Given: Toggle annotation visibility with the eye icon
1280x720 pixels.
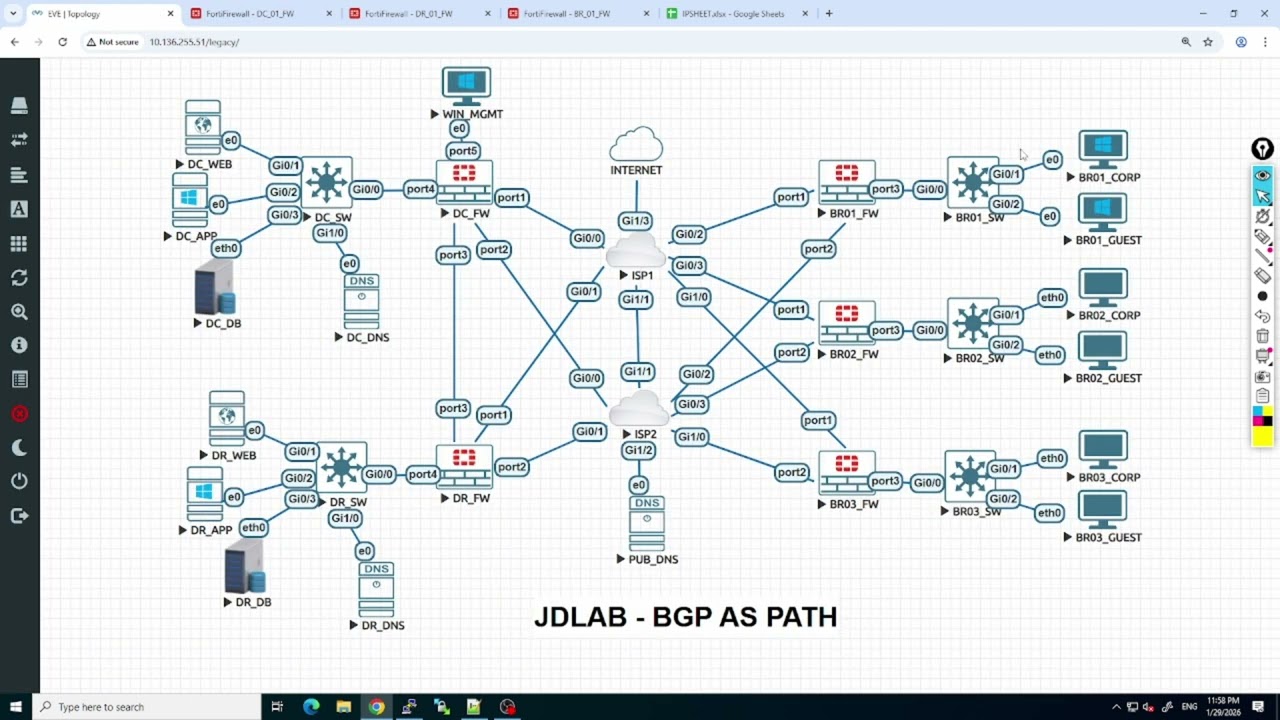Looking at the screenshot, I should pyautogui.click(x=1262, y=175).
